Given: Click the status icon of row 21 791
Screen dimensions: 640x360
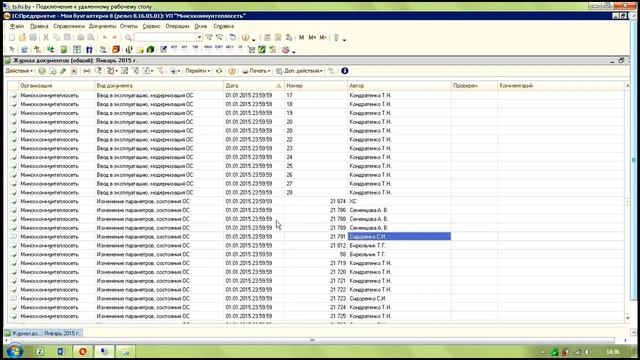Looking at the screenshot, I should [13, 236].
